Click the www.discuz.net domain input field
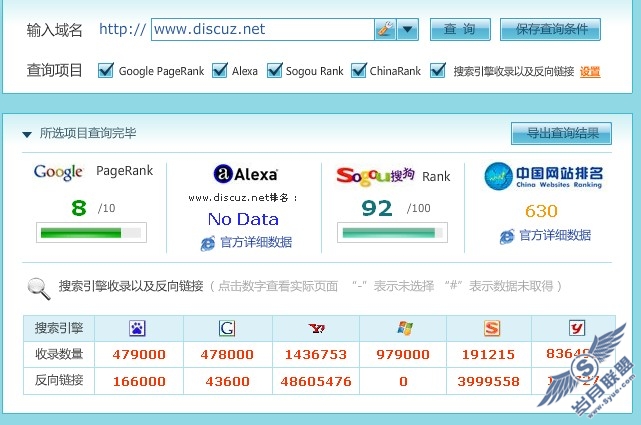 point(263,29)
